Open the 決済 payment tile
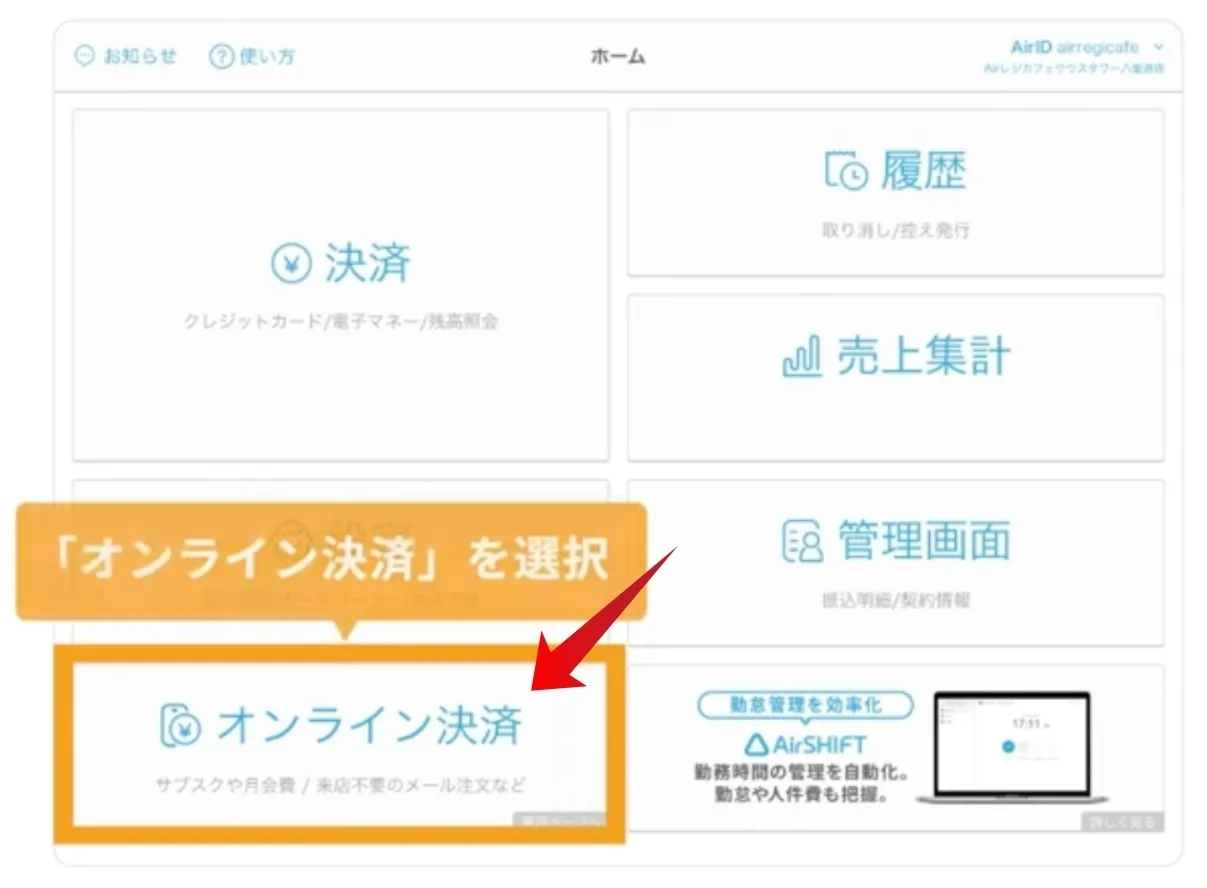Image resolution: width=1207 pixels, height=888 pixels. pyautogui.click(x=341, y=285)
